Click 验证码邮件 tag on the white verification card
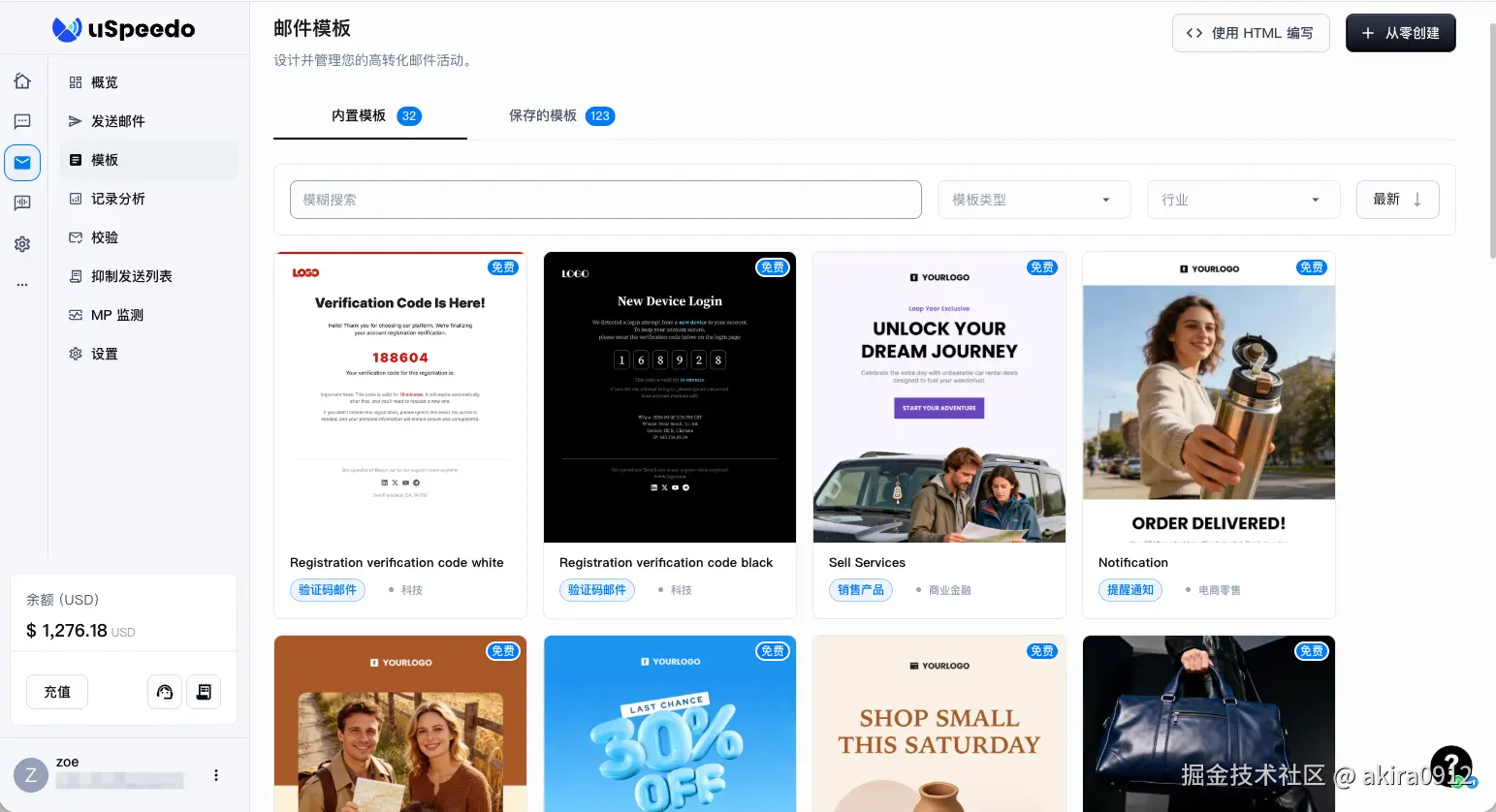The height and width of the screenshot is (812, 1496). pos(328,590)
